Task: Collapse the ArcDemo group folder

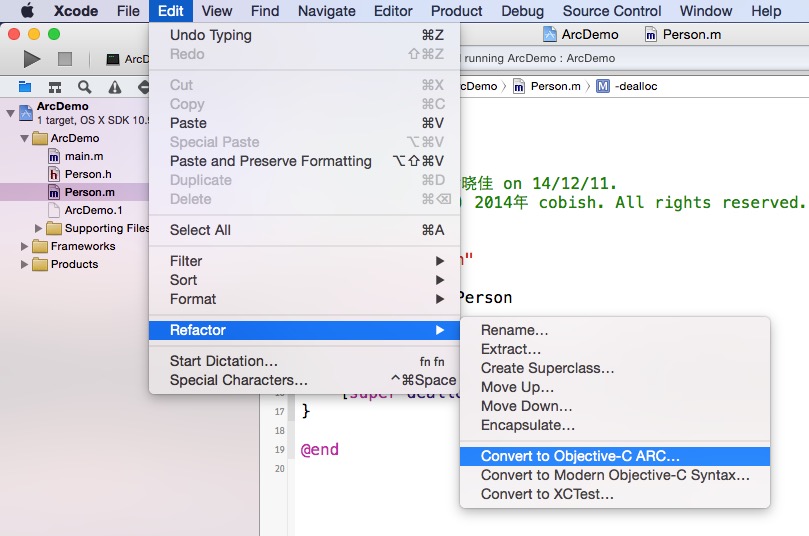Action: click(24, 138)
